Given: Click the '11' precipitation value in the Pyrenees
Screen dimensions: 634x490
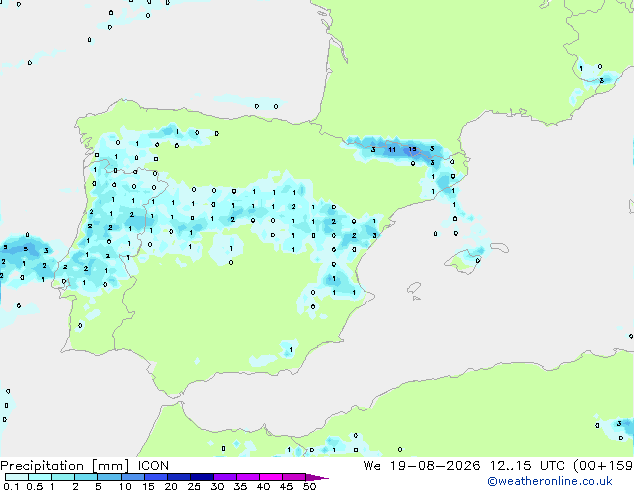Looking at the screenshot, I should pos(392,150).
